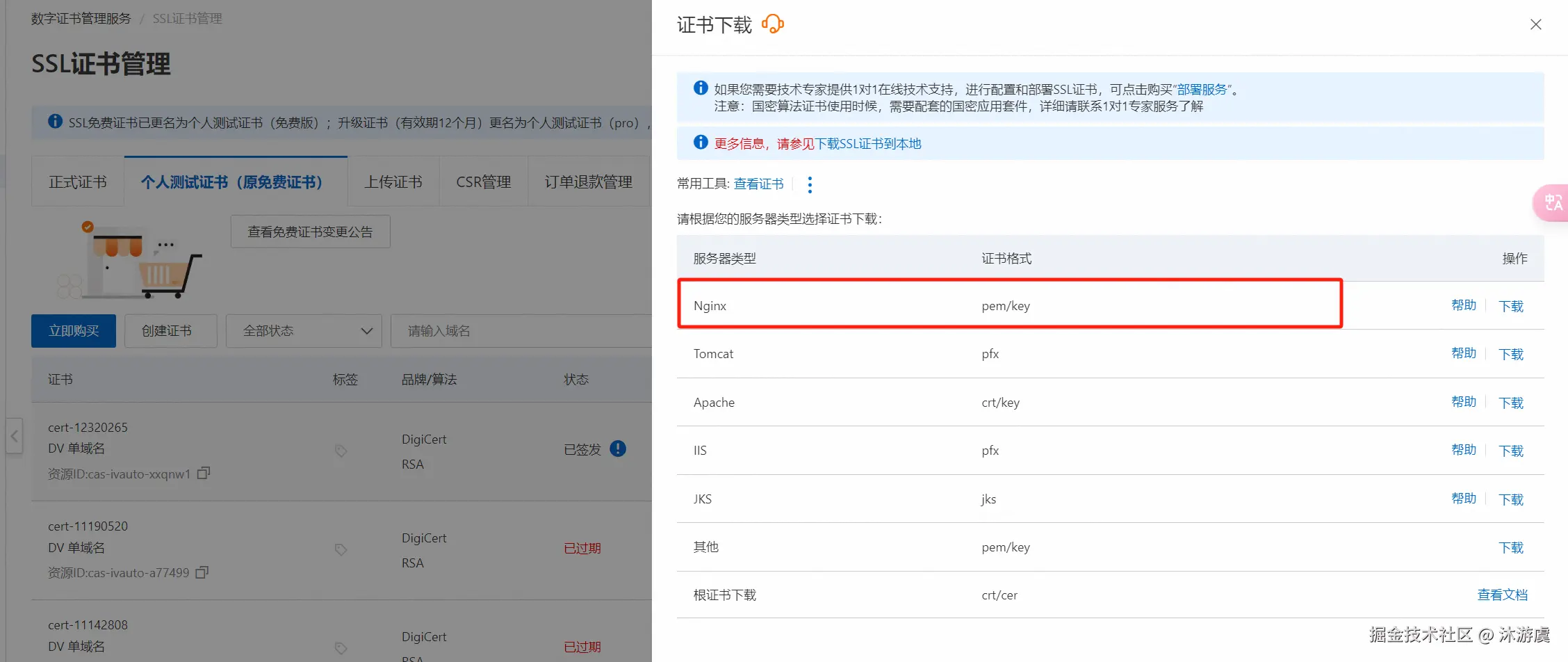This screenshot has height=662, width=1568.
Task: Click the domain name search field
Action: [521, 331]
